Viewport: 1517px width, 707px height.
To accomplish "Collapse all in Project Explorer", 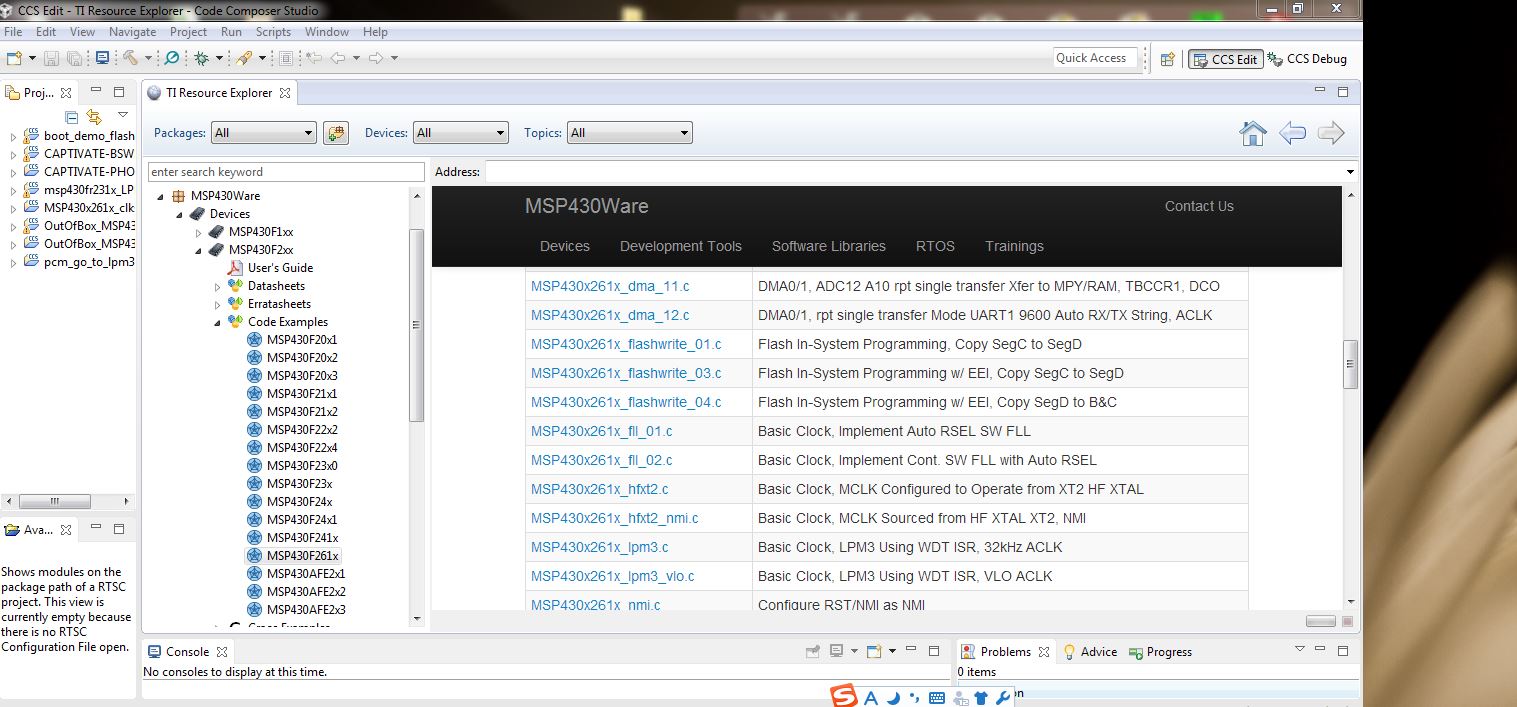I will (72, 117).
